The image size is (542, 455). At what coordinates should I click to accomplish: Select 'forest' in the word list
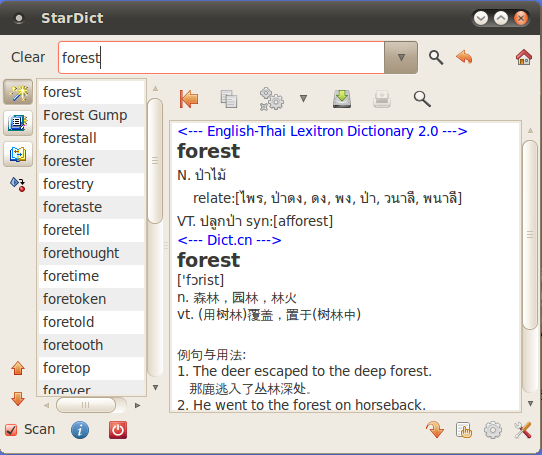[91, 92]
